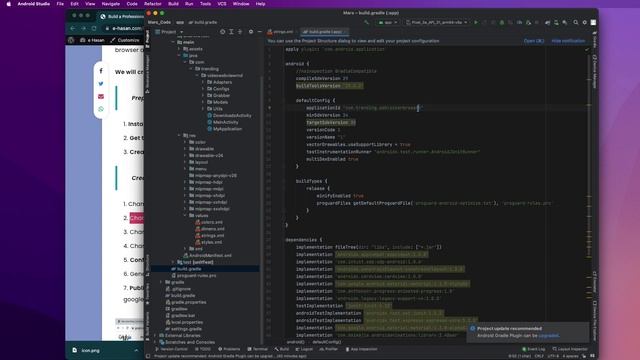Toggle the Favorites side panel

pos(147,293)
